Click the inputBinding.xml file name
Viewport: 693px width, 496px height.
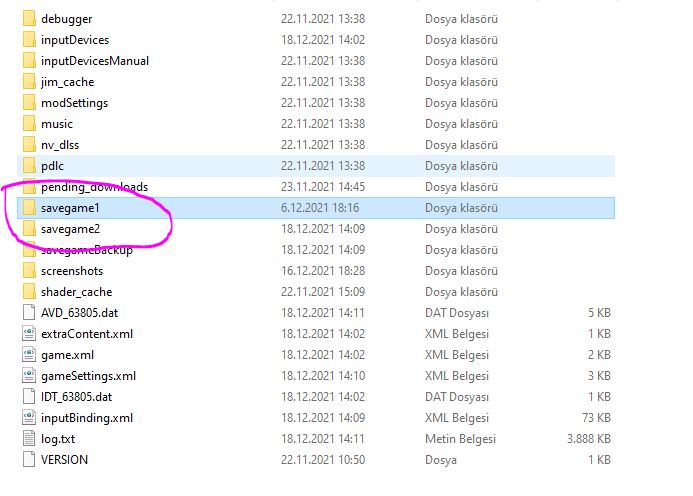[87, 418]
